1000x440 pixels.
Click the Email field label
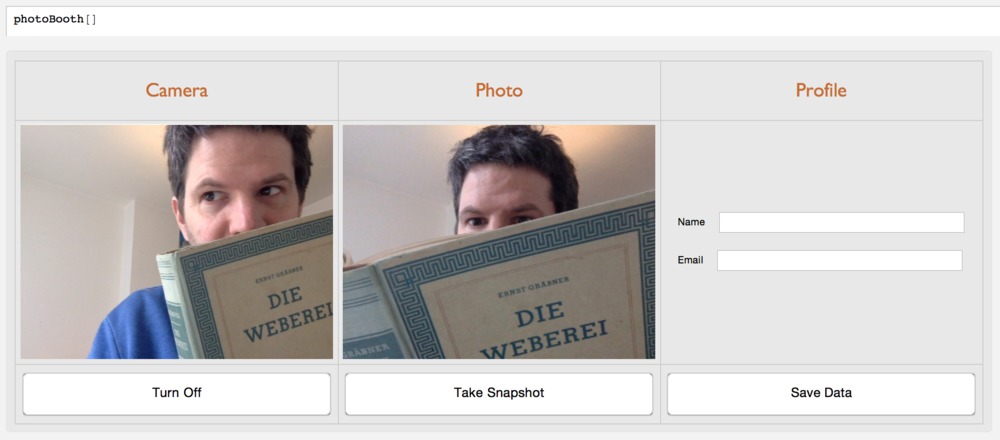pos(690,260)
